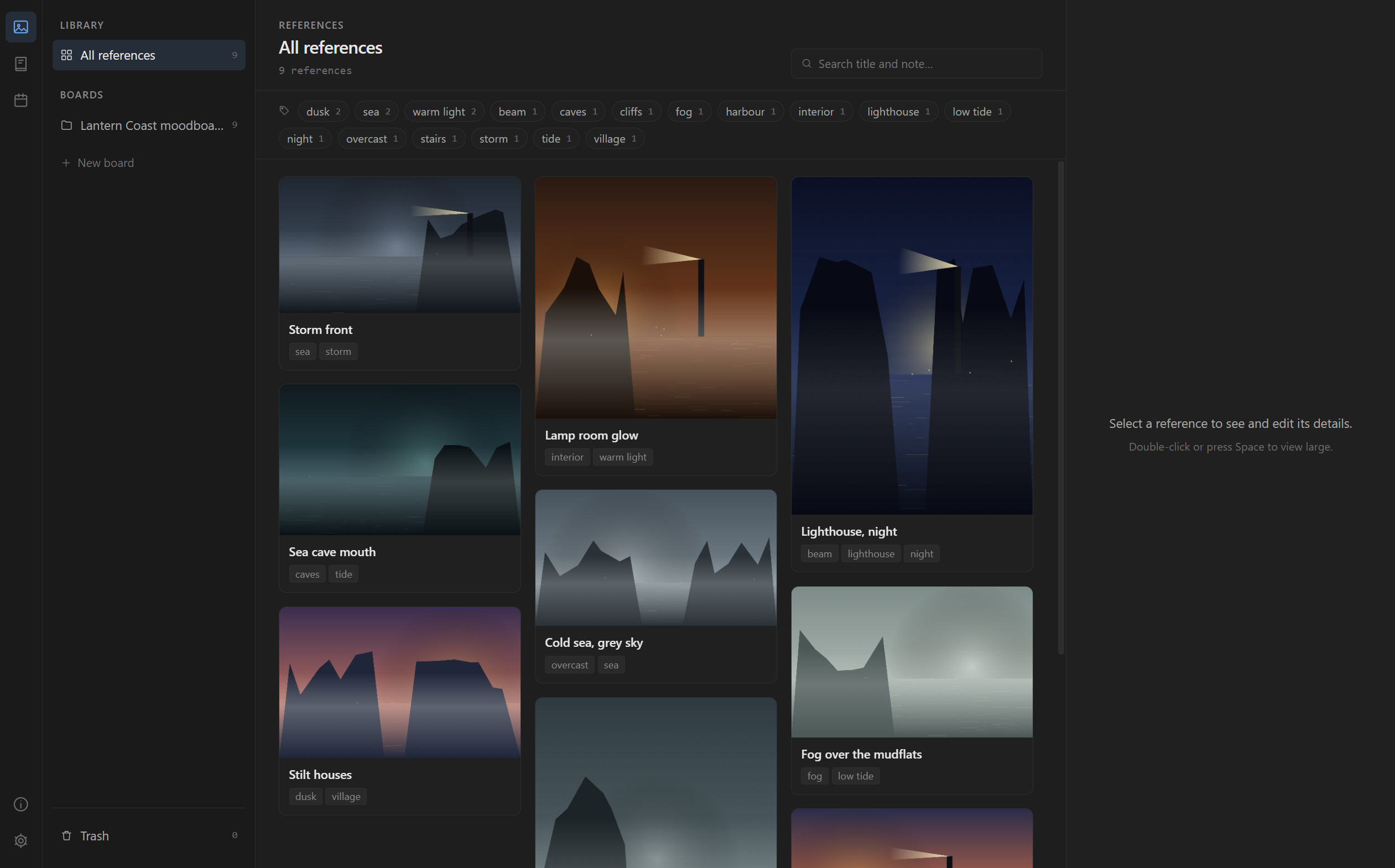Image resolution: width=1395 pixels, height=868 pixels.
Task: Click the plus icon for New board
Action: pos(66,163)
